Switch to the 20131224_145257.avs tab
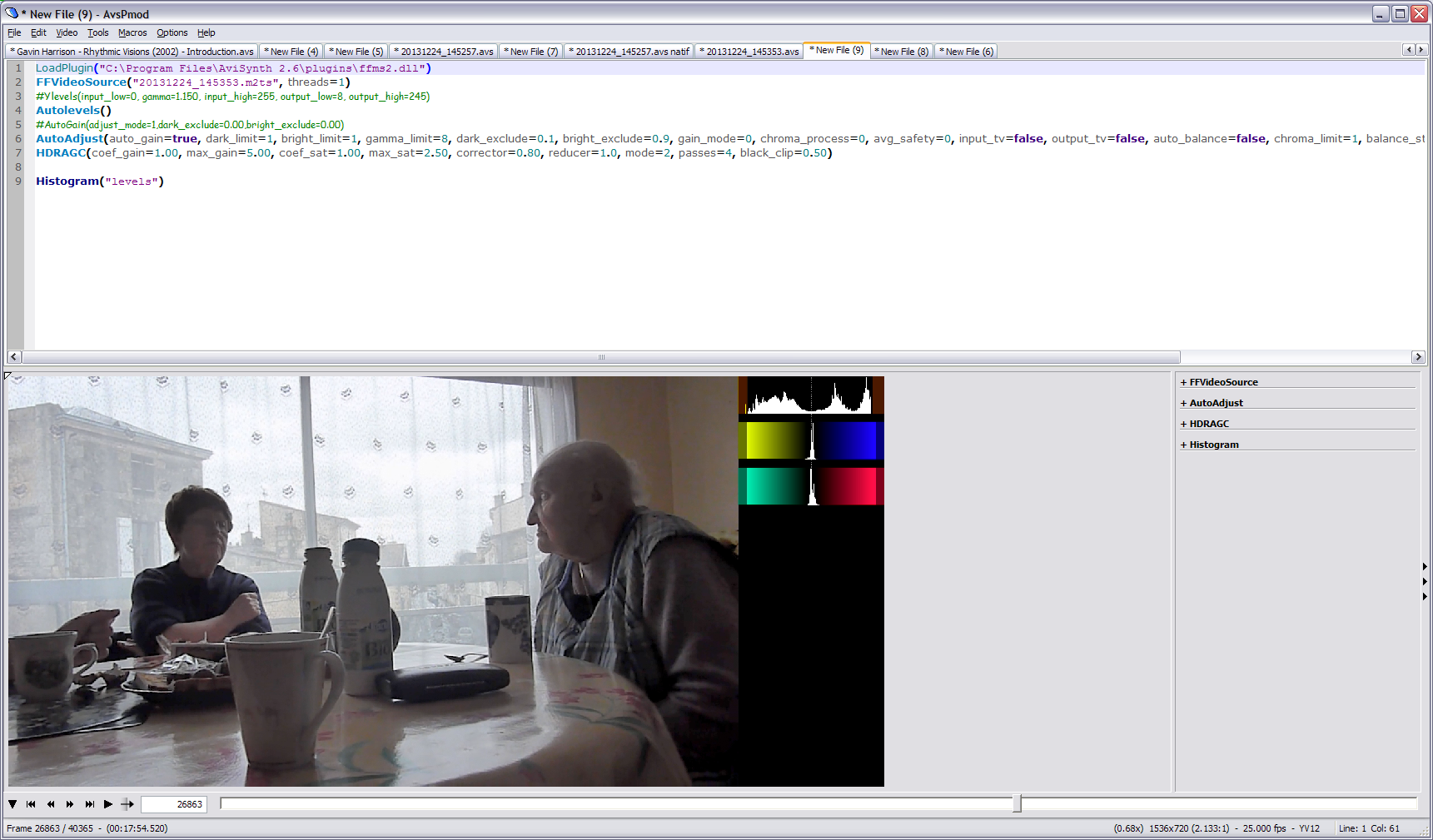Screen dimensions: 1433x840 444,52
